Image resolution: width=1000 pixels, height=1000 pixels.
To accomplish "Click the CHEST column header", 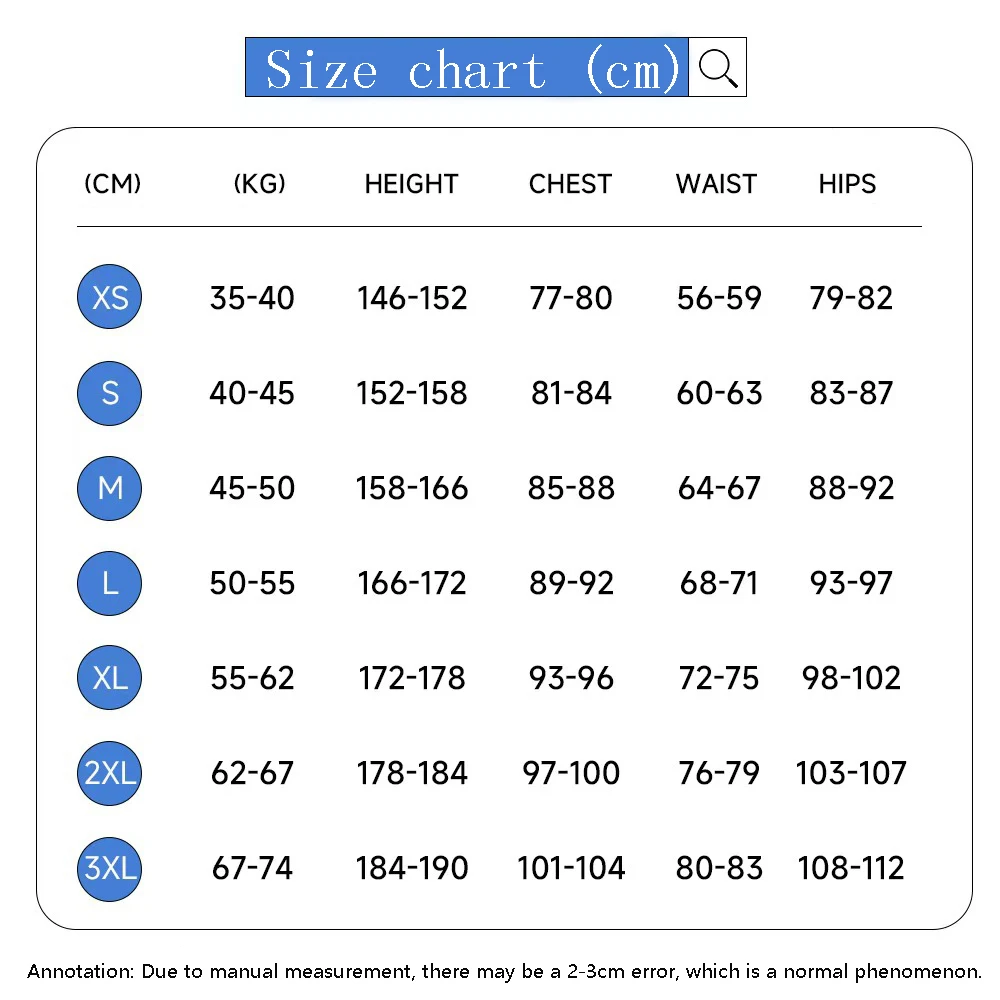I will [570, 184].
